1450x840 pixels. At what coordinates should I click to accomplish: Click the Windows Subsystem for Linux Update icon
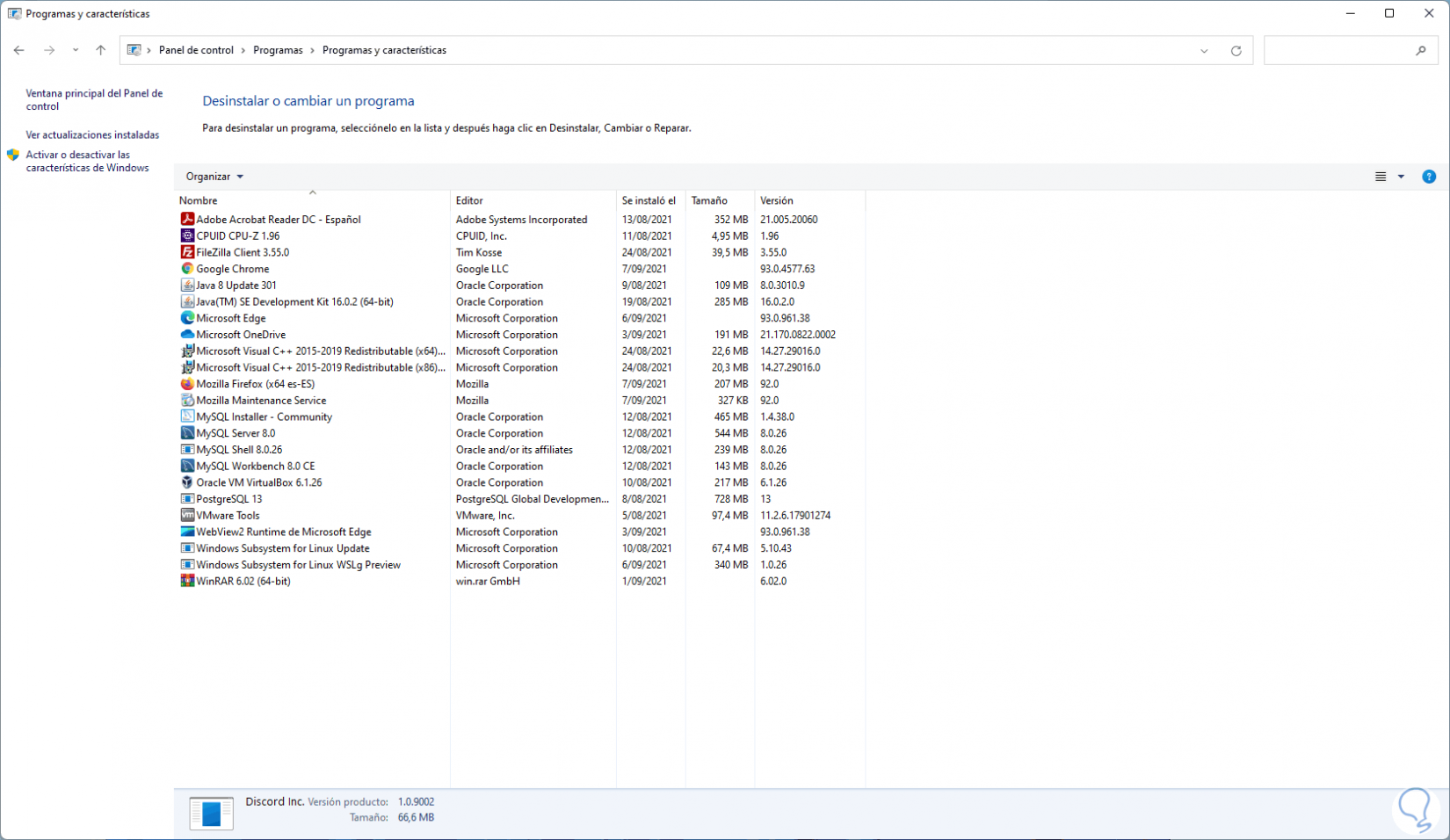[187, 548]
